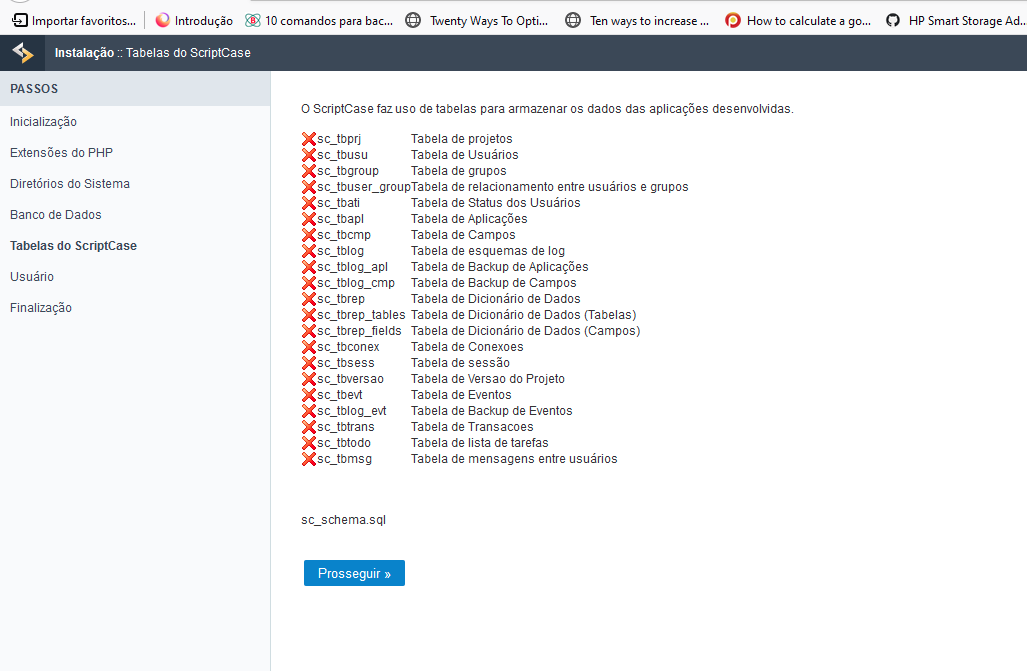1027x671 pixels.
Task: Click the red X icon beside sc_tbcmp
Action: [308, 235]
